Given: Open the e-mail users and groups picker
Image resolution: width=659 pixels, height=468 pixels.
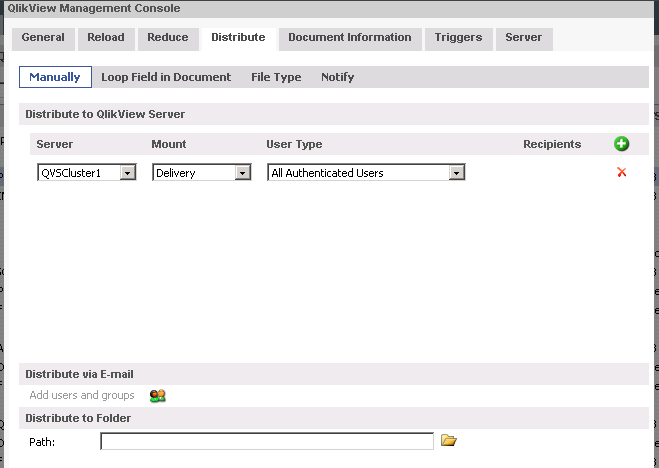Looking at the screenshot, I should tap(158, 395).
